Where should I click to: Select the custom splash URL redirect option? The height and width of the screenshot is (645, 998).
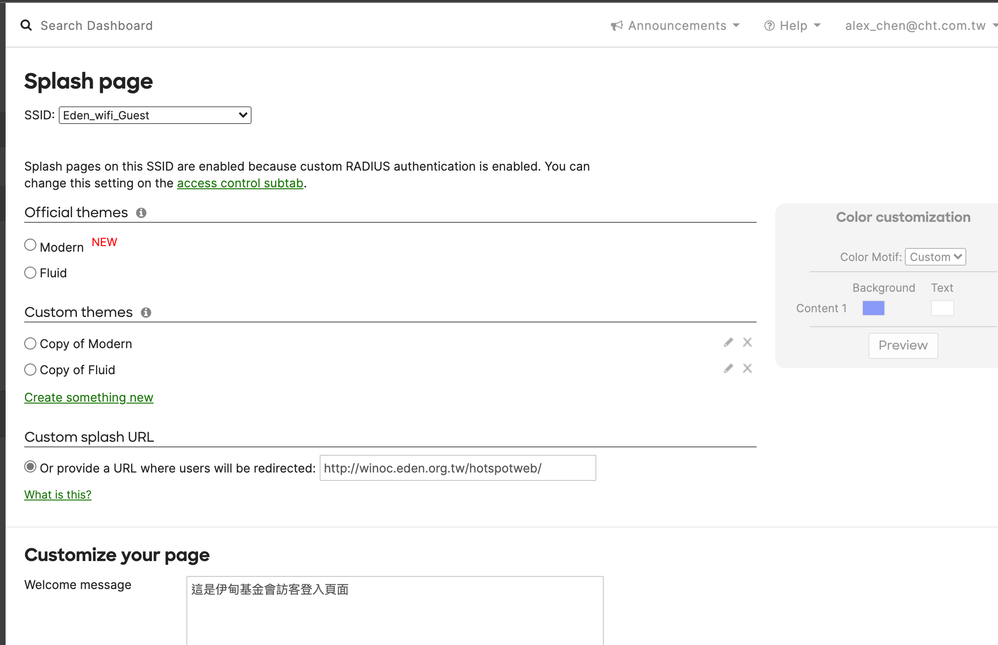(x=29, y=467)
